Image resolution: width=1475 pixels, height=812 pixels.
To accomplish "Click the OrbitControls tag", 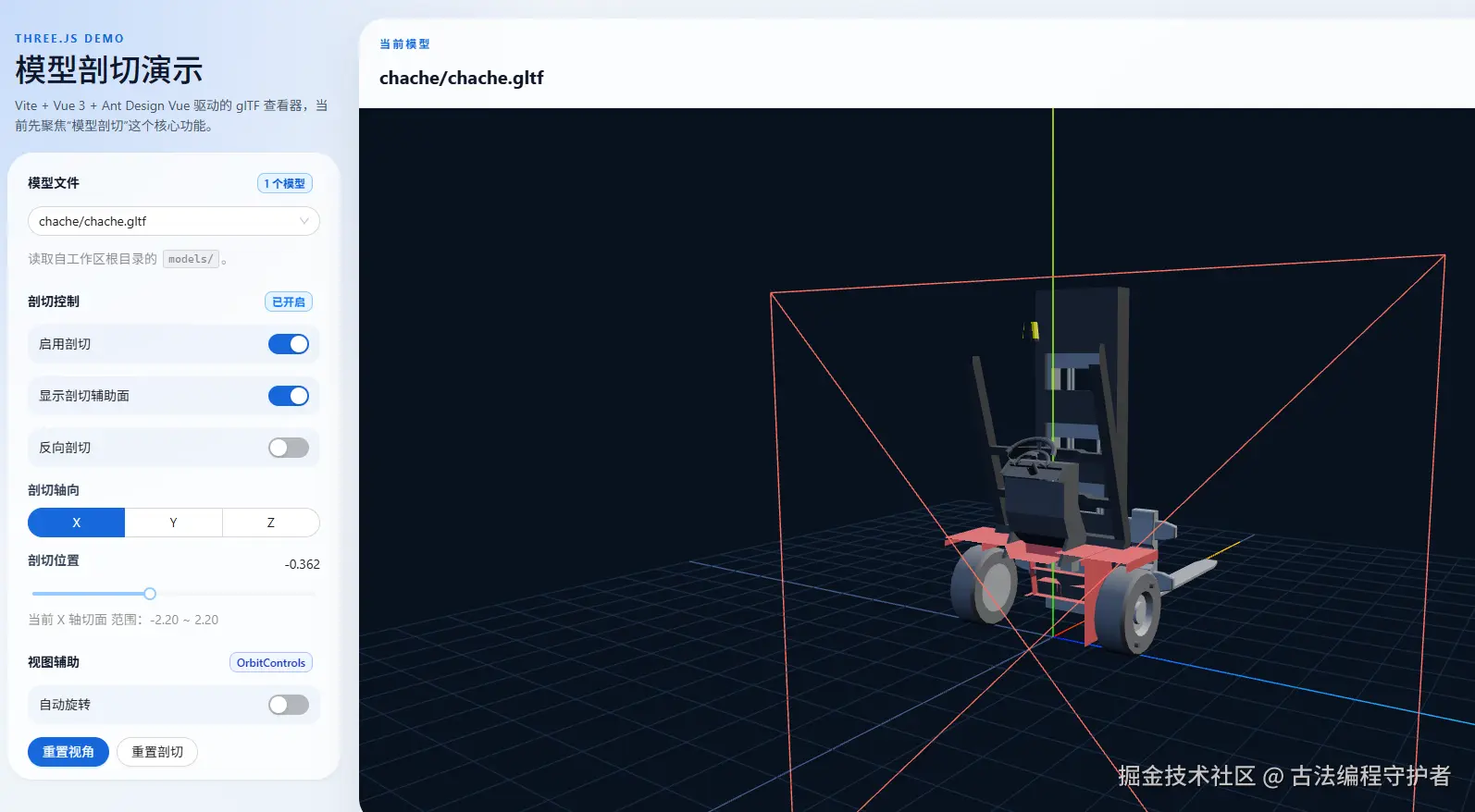I will tap(270, 662).
